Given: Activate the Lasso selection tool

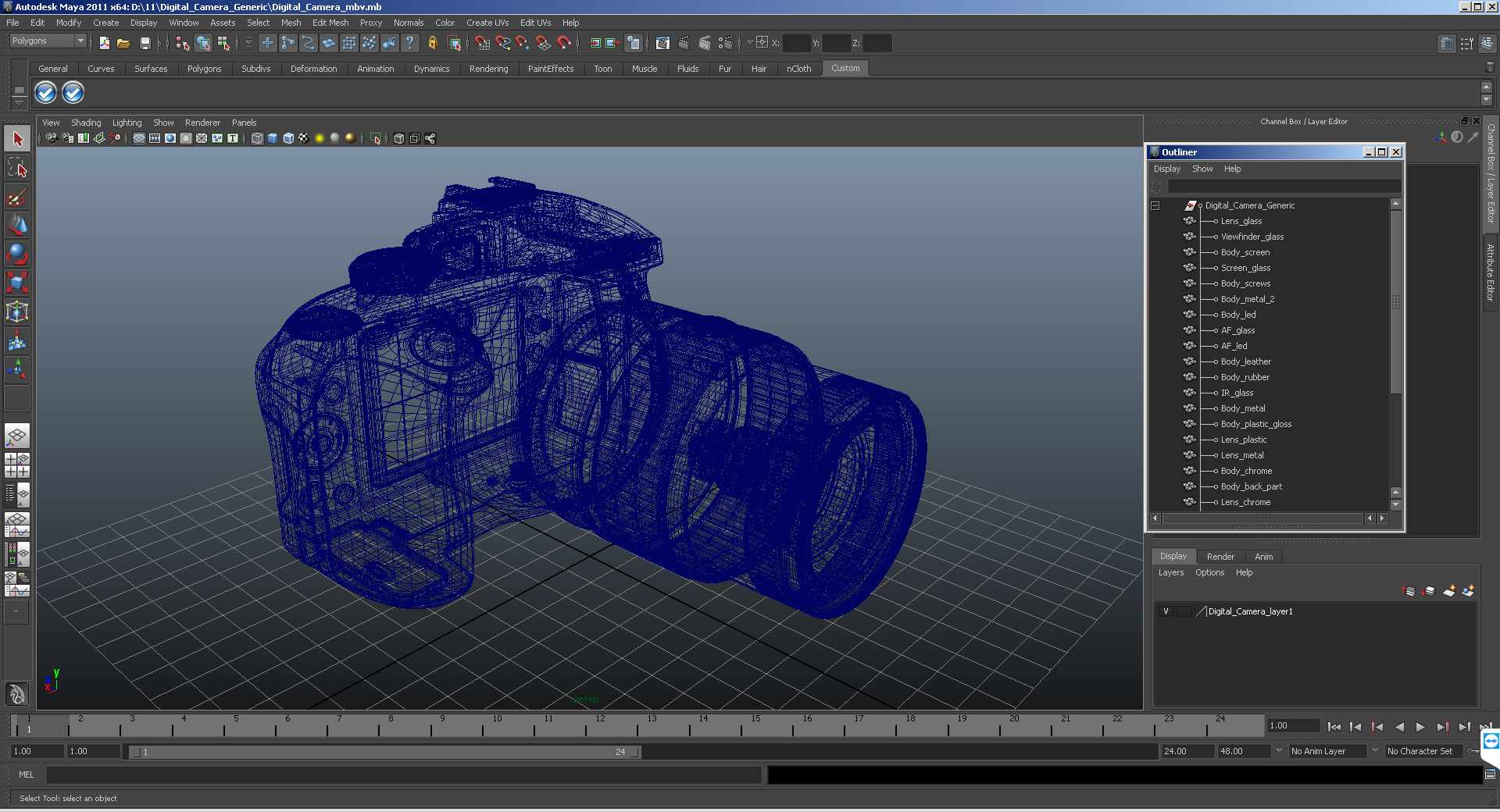Looking at the screenshot, I should click(17, 168).
